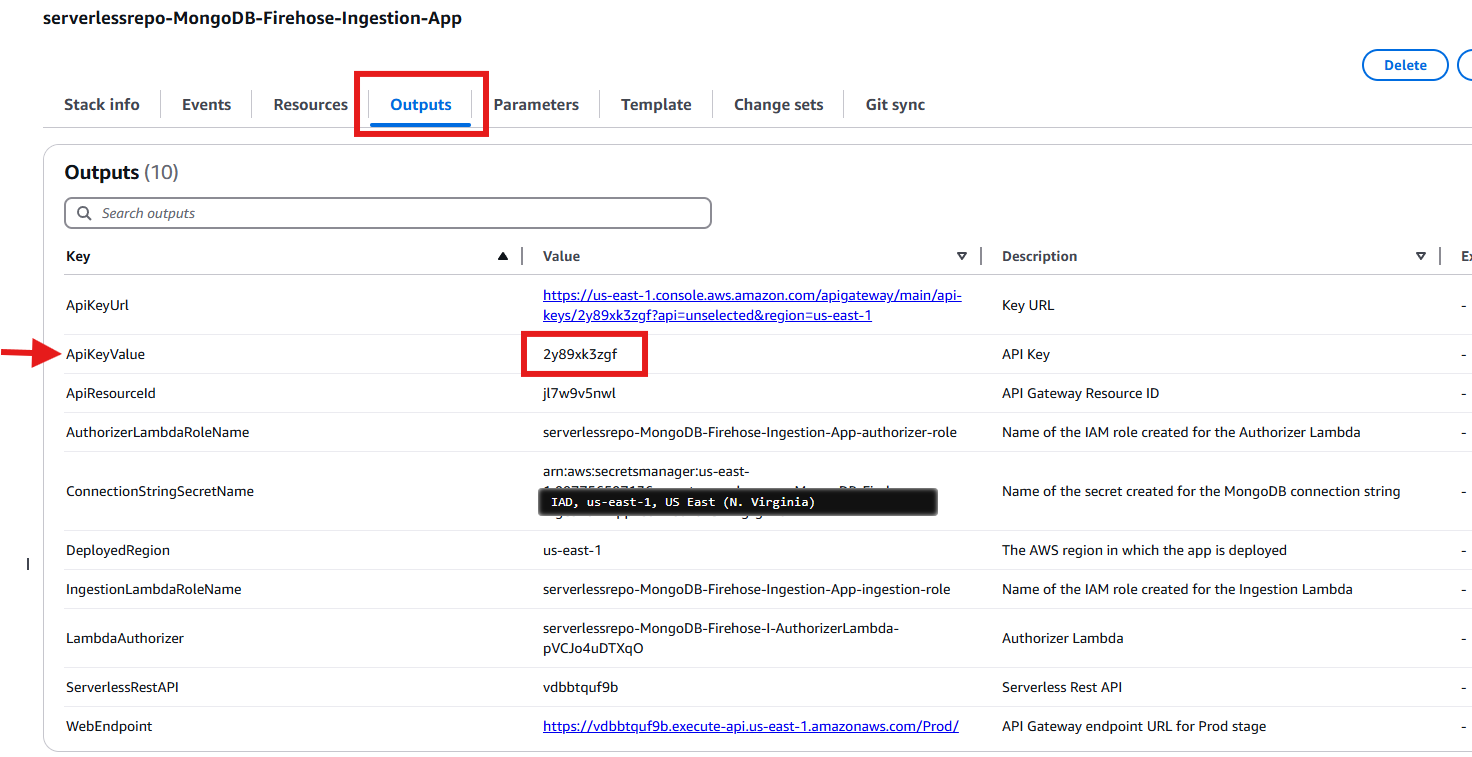Click the stack name title text

click(x=252, y=18)
